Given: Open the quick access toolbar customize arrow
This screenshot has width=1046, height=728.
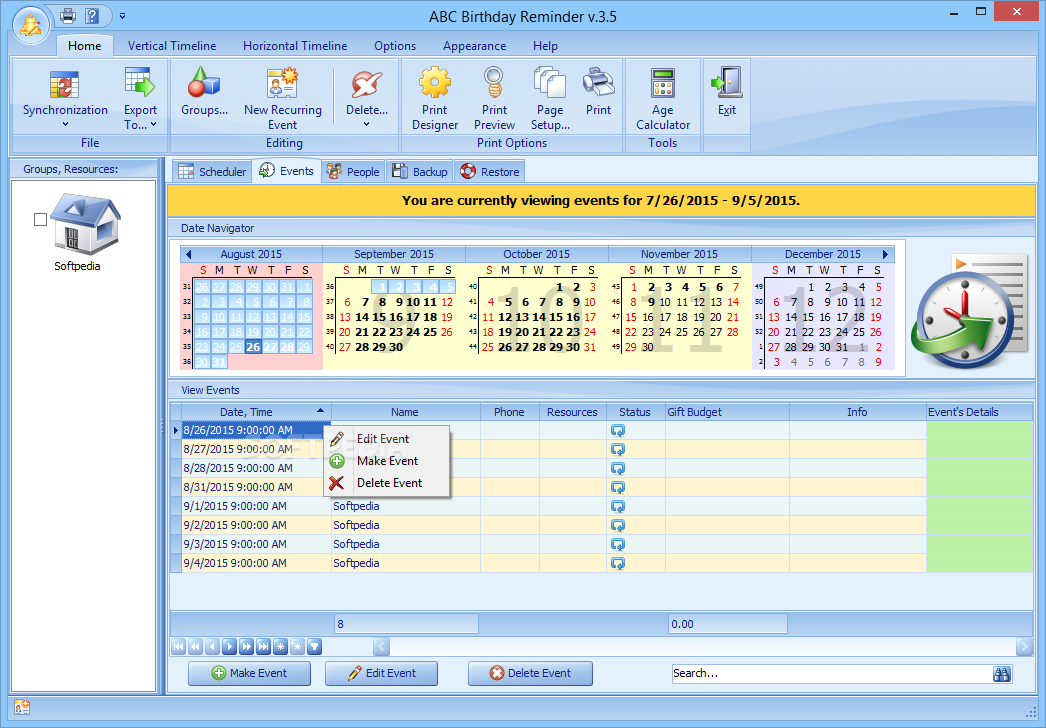Looking at the screenshot, I should pos(122,16).
